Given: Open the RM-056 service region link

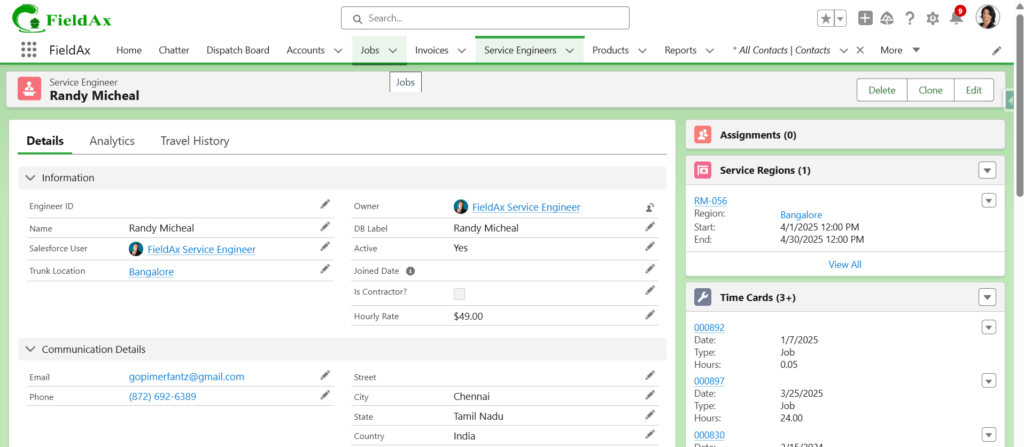Looking at the screenshot, I should 711,201.
